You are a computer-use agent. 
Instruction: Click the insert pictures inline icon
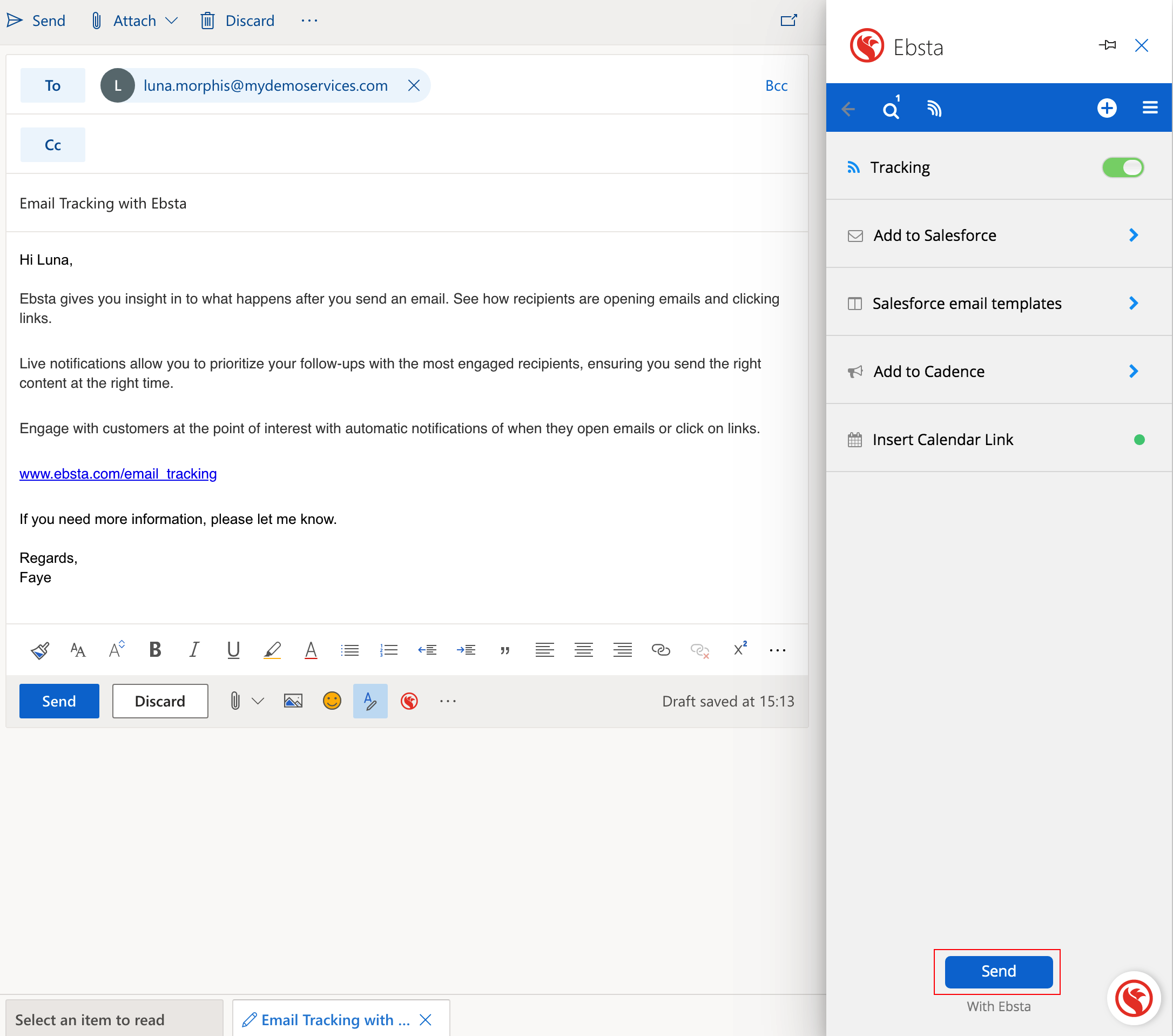(x=293, y=701)
